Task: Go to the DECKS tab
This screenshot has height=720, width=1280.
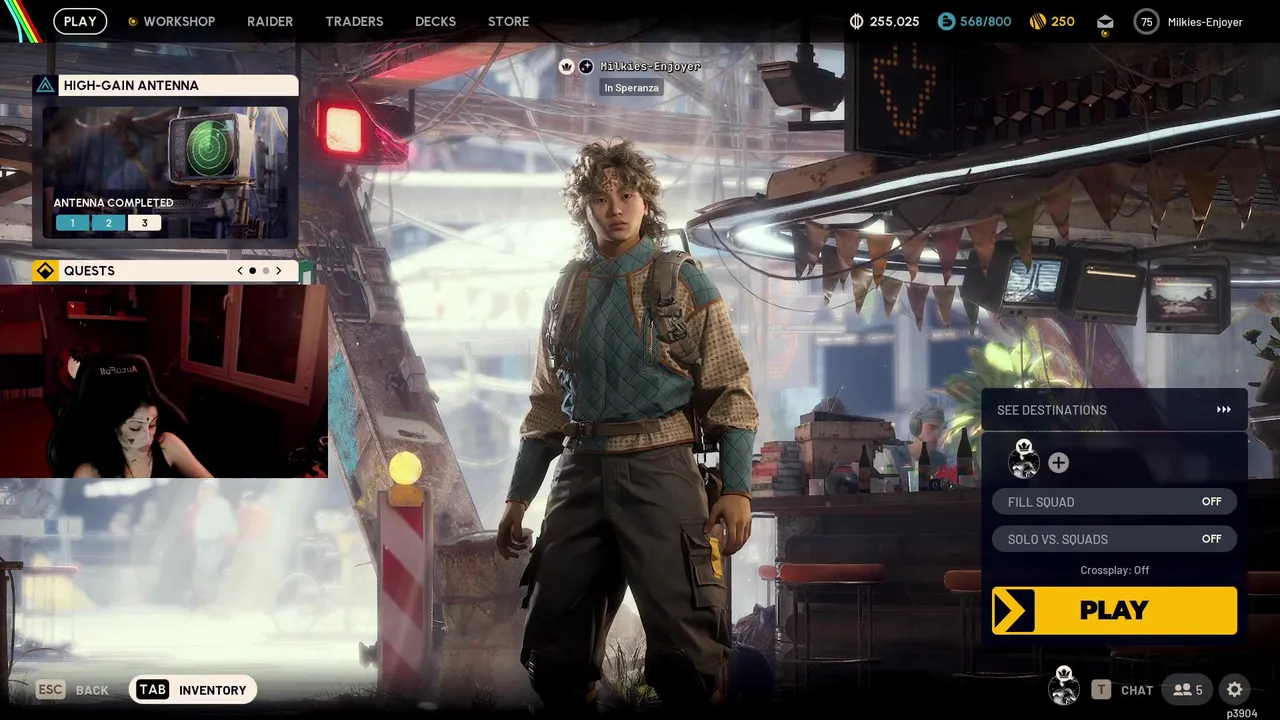Action: click(x=435, y=21)
